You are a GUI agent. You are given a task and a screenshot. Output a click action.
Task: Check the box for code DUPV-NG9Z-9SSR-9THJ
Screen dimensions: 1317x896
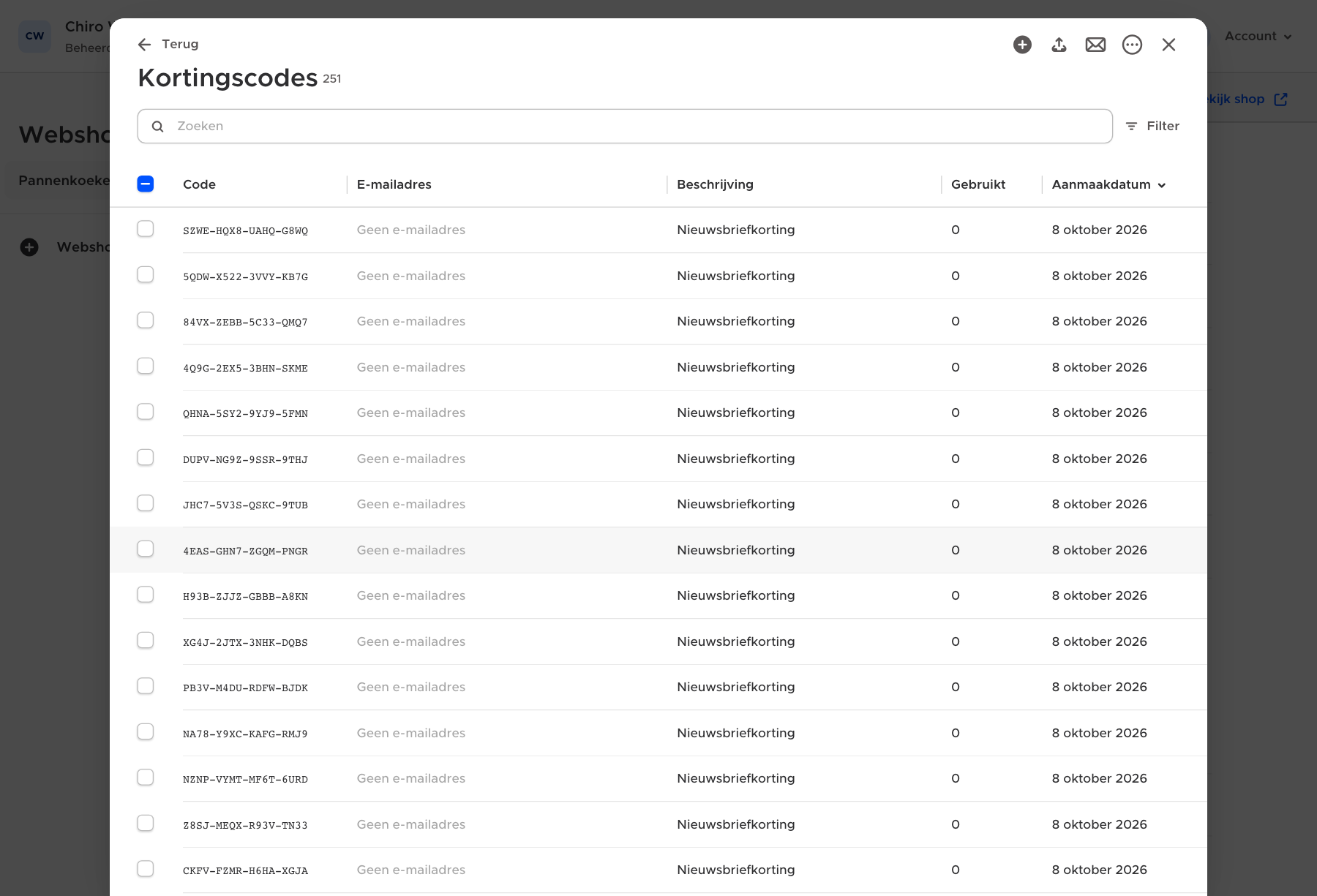[146, 457]
